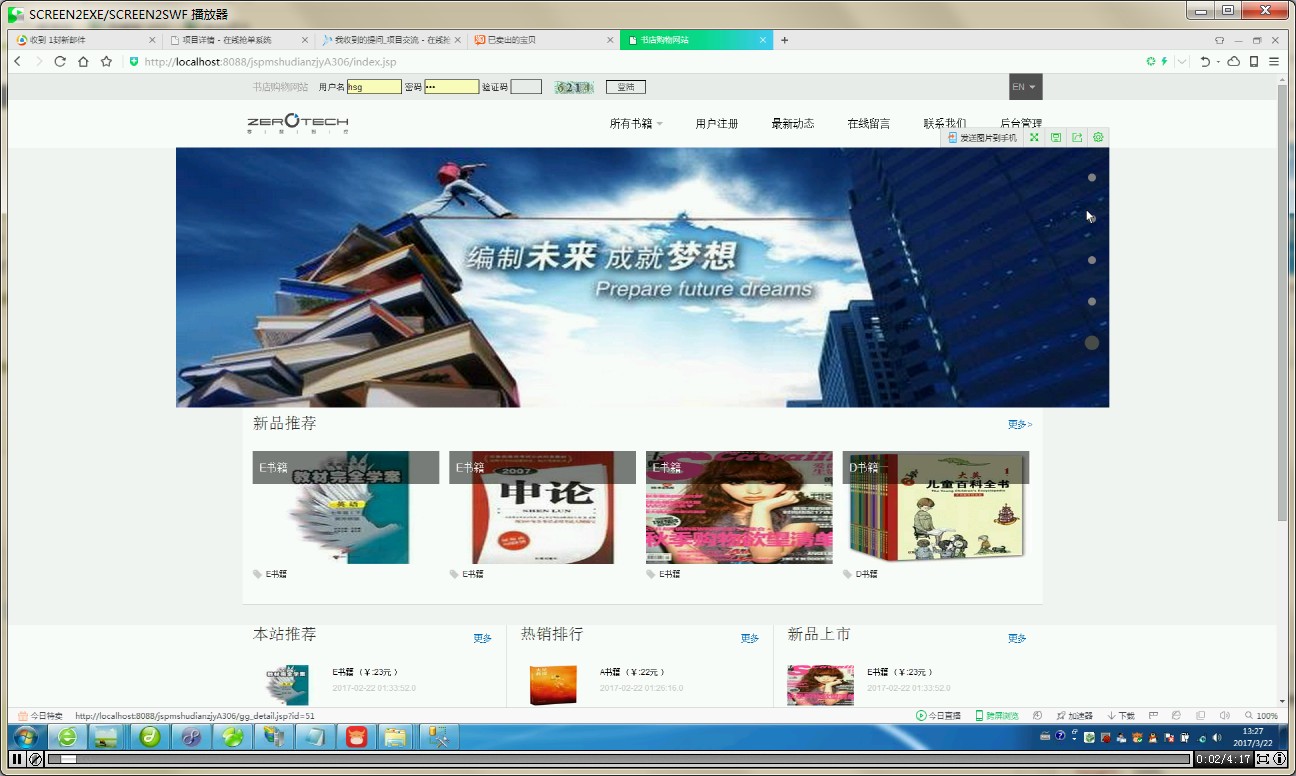Image resolution: width=1296 pixels, height=776 pixels.
Task: Switch to the 已卖出的宝贝 tab
Action: [543, 40]
